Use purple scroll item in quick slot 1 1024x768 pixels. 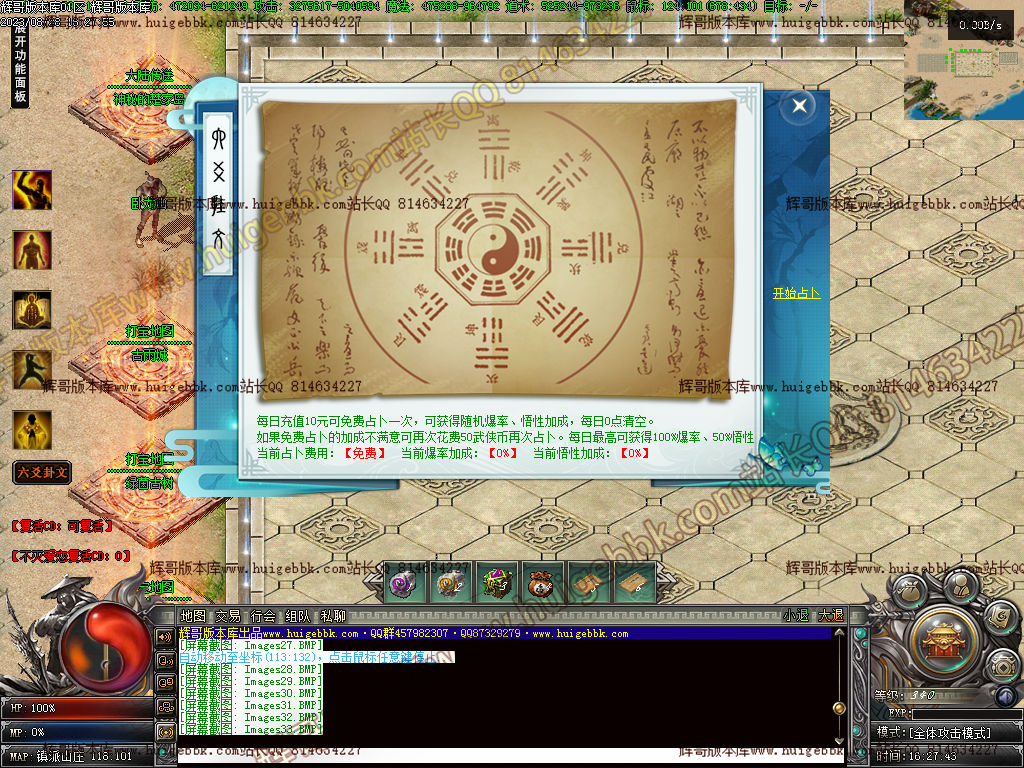[x=403, y=583]
